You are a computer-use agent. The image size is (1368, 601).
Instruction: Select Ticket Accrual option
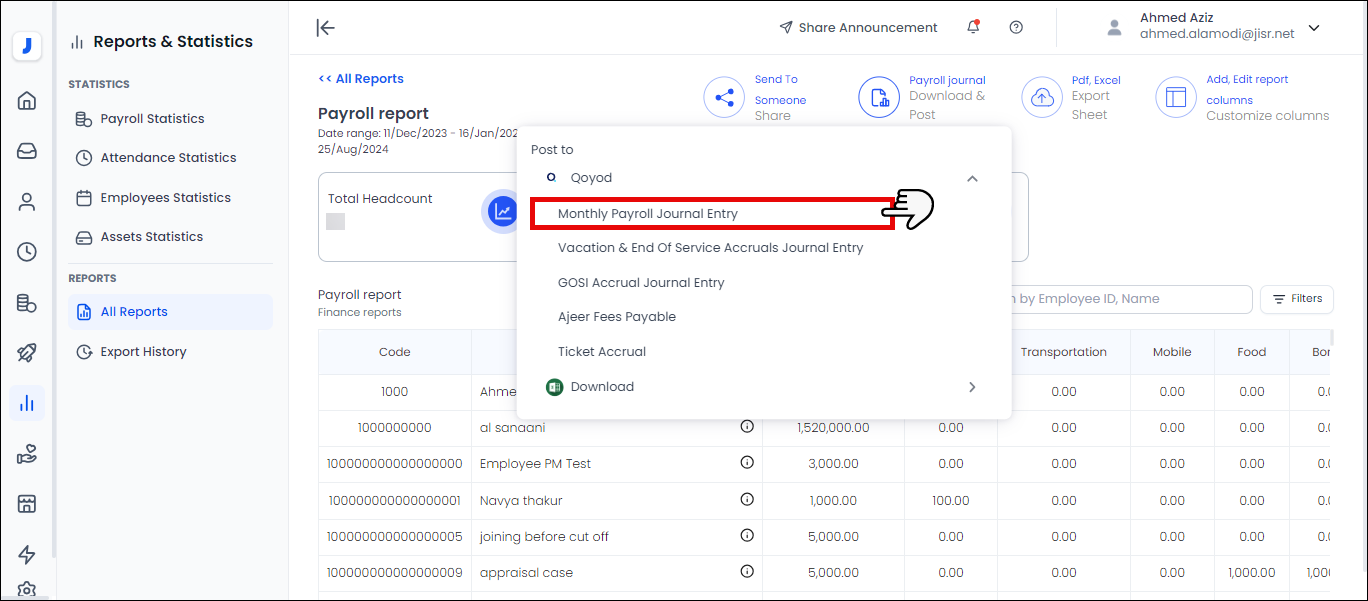click(602, 352)
